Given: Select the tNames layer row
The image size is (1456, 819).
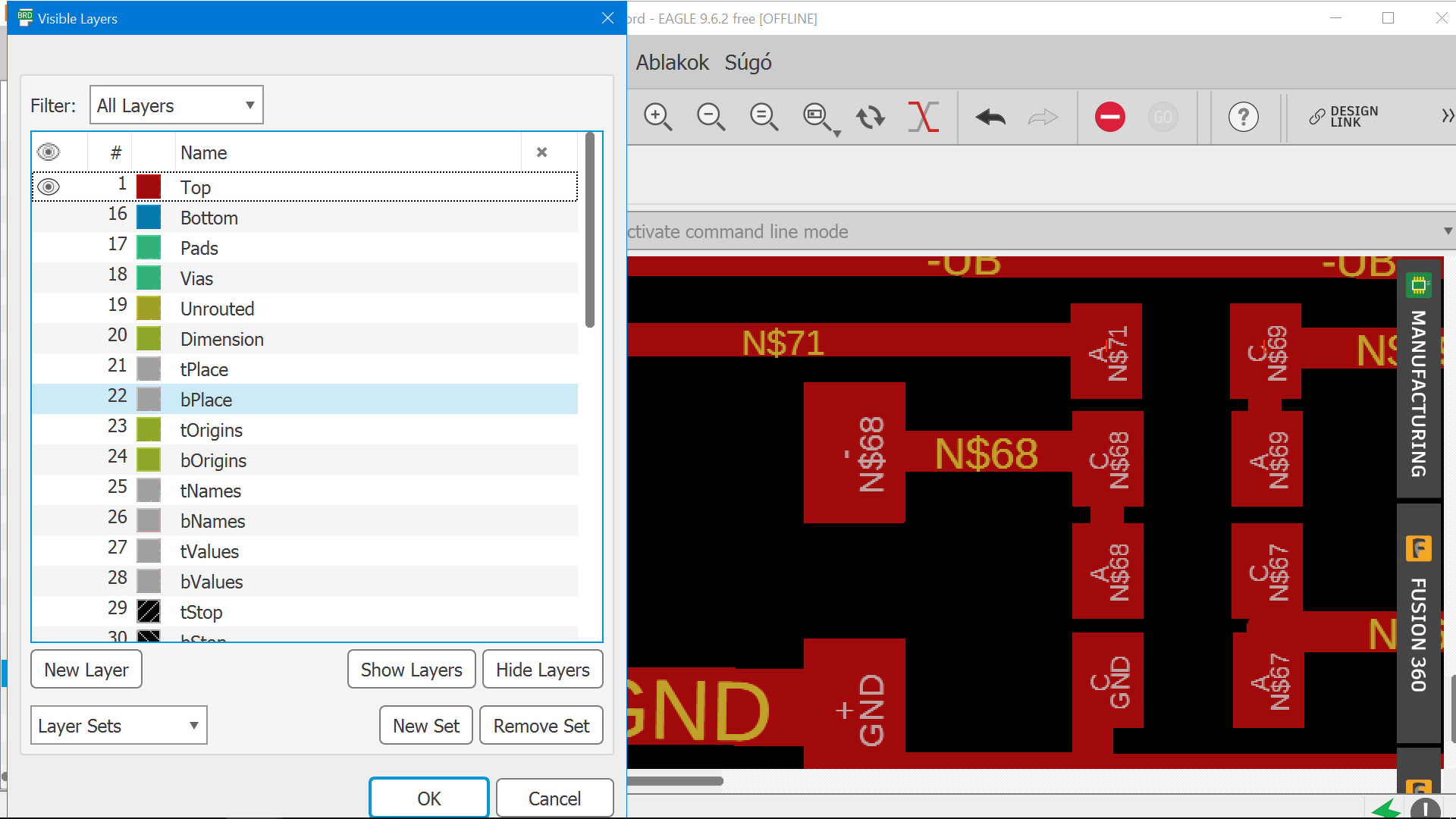Looking at the screenshot, I should click(305, 490).
